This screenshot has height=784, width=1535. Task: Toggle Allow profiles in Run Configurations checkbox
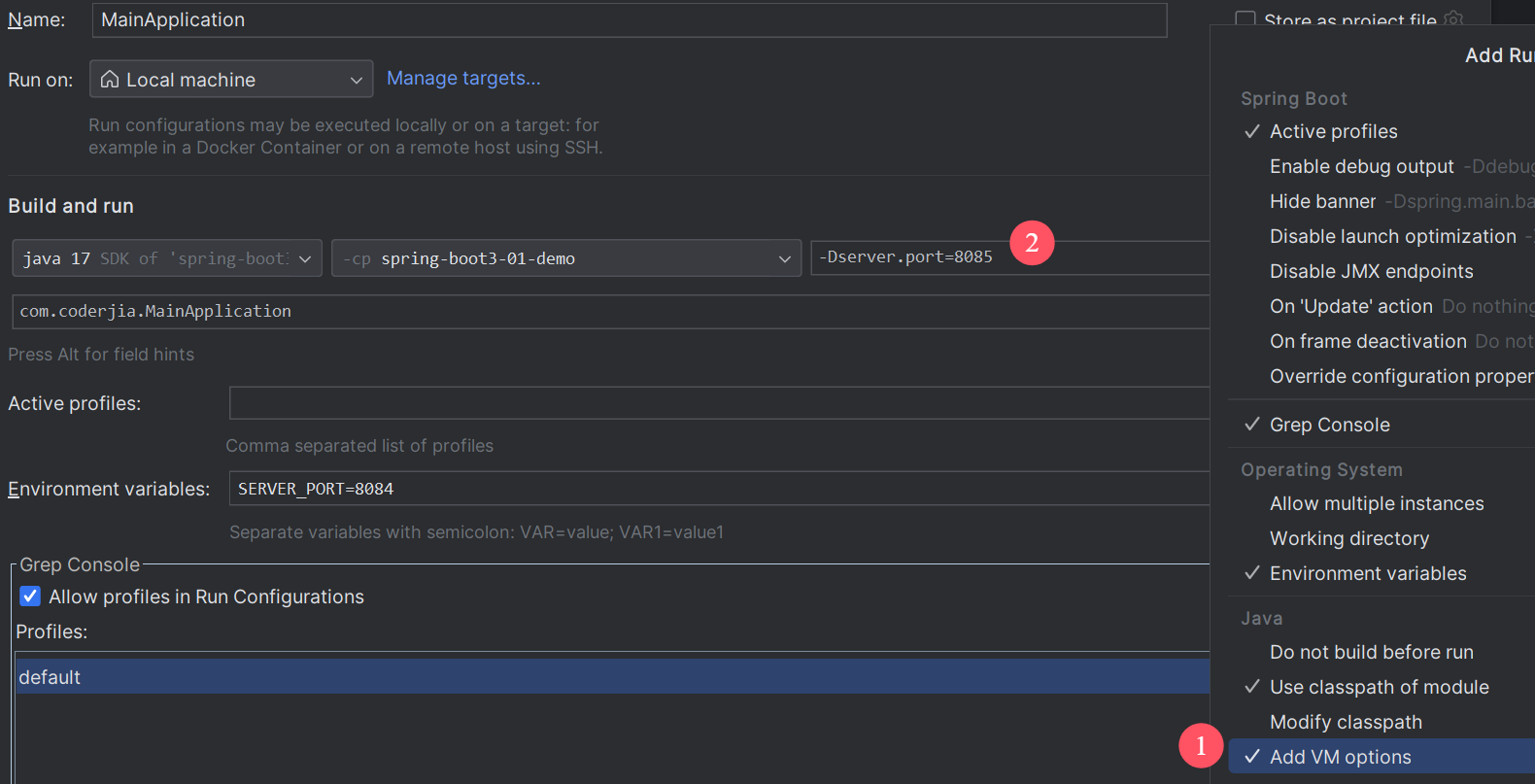[x=30, y=597]
